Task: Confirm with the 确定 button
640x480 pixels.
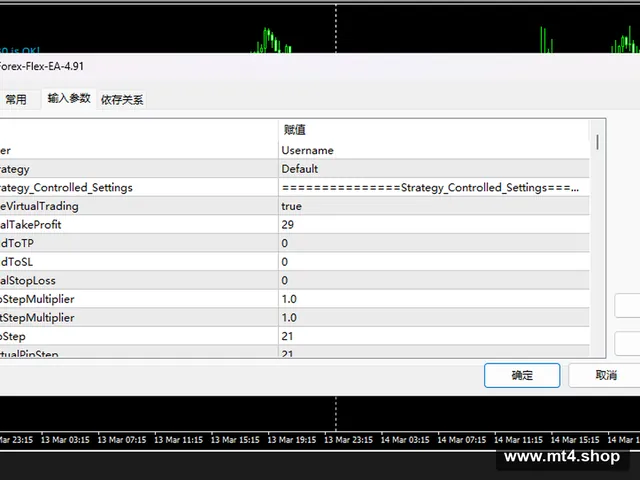Action: (x=522, y=375)
